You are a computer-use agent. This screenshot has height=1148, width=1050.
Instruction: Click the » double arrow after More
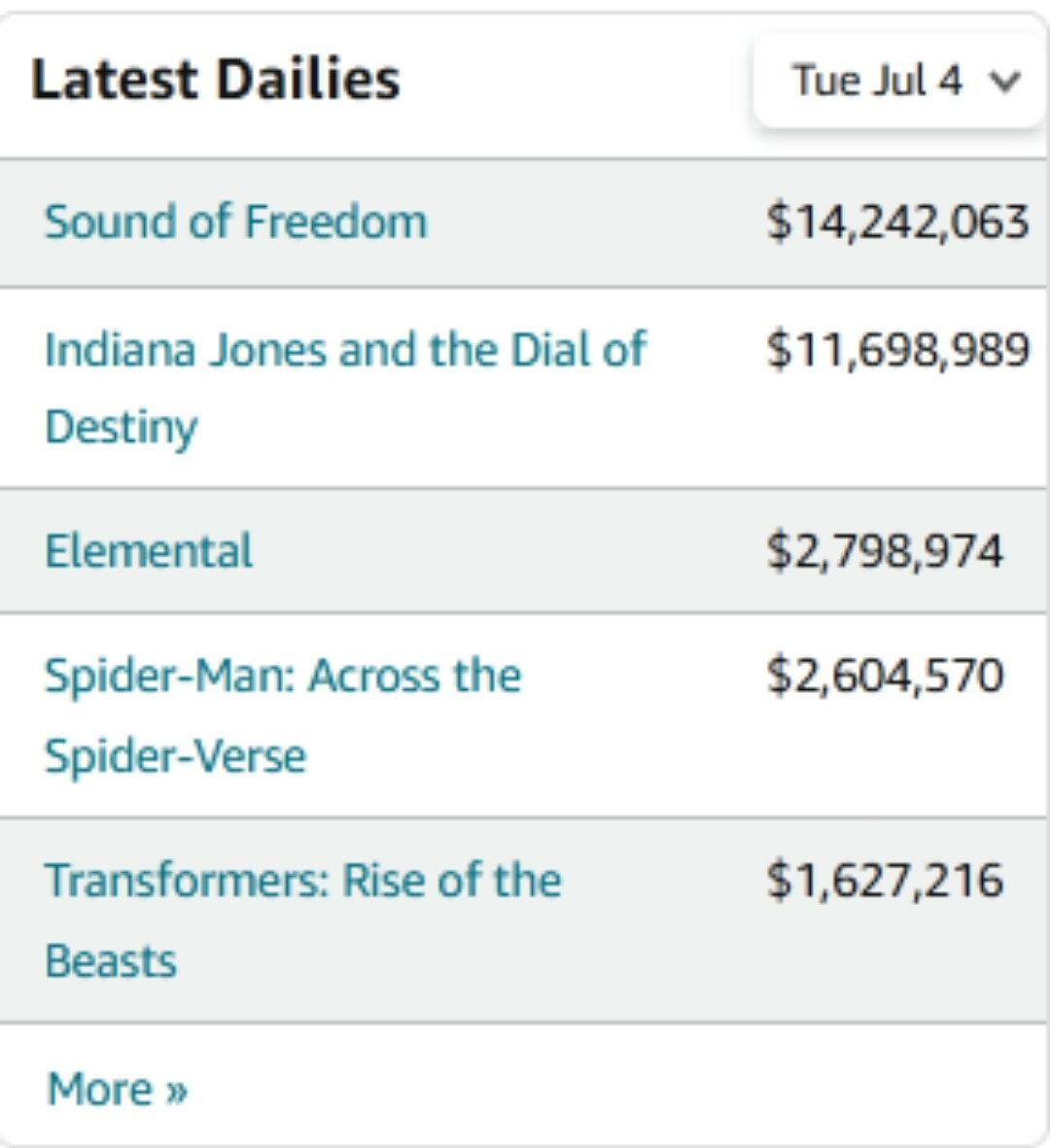click(176, 1091)
